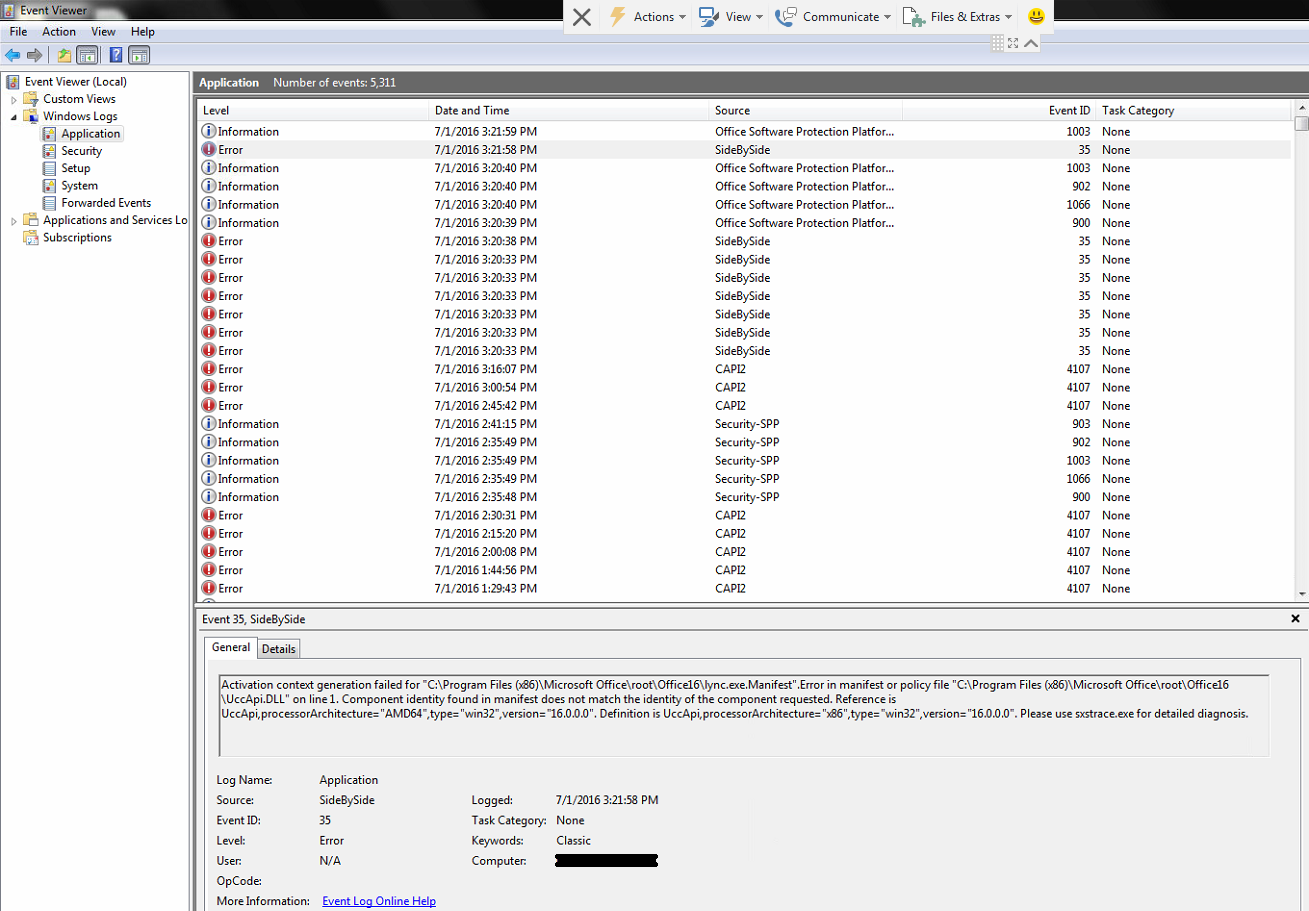Click the remote toolbar fullscreen arrows icon
The width and height of the screenshot is (1309, 911).
(x=1013, y=43)
